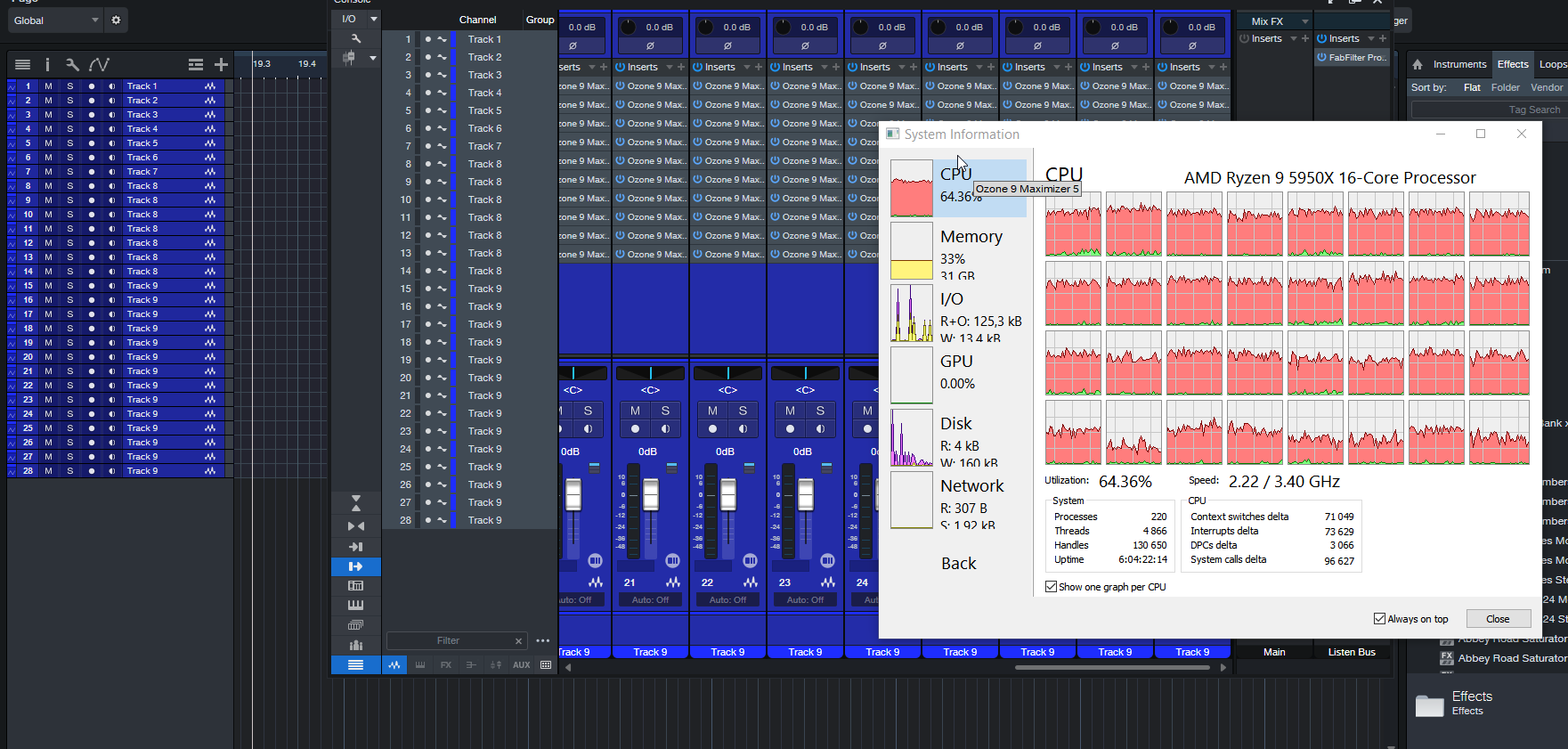Screen dimensions: 1568x749
Task: Show the console external devices panel icon
Action: click(x=355, y=586)
